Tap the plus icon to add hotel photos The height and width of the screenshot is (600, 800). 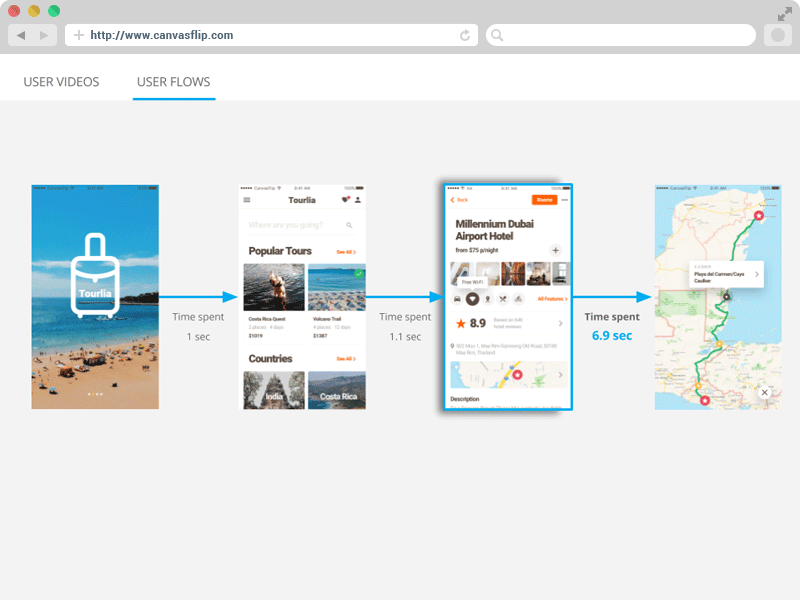point(555,250)
